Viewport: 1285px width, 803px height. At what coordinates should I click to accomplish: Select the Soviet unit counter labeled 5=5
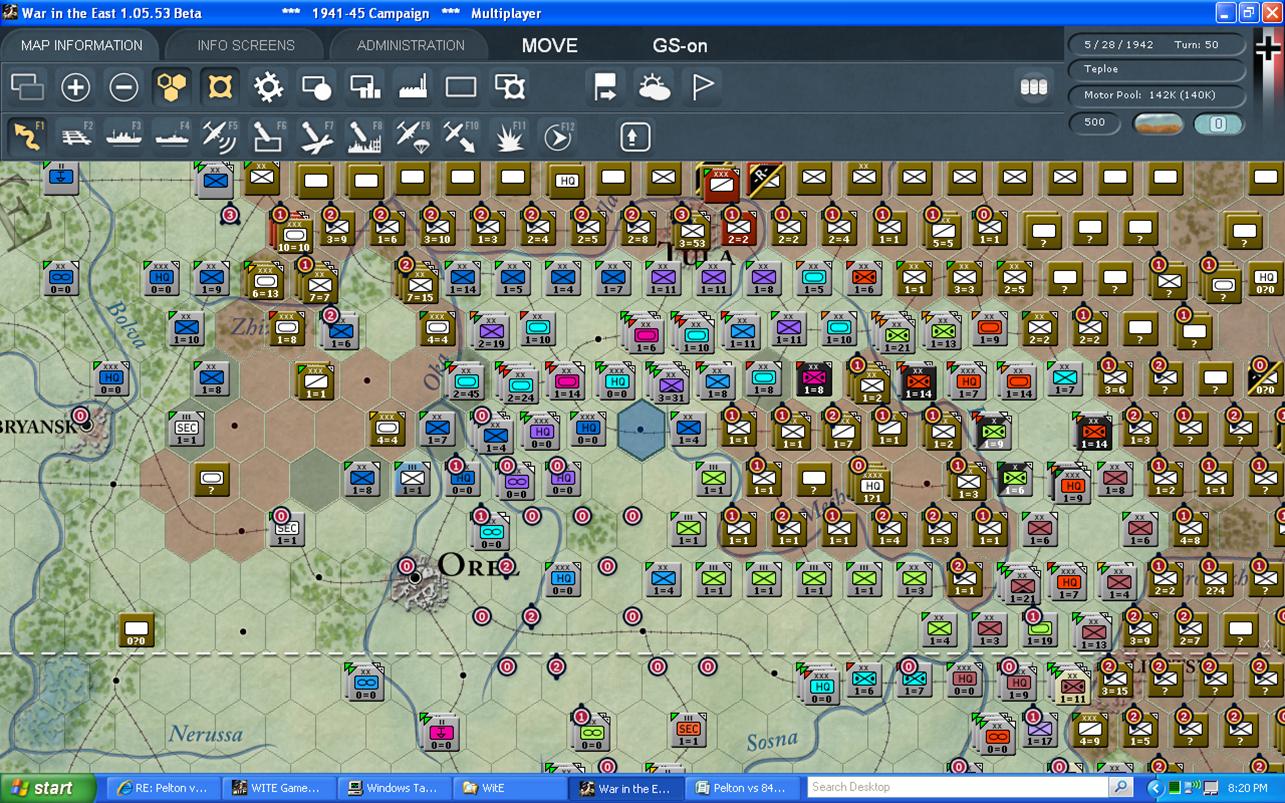pyautogui.click(x=942, y=229)
